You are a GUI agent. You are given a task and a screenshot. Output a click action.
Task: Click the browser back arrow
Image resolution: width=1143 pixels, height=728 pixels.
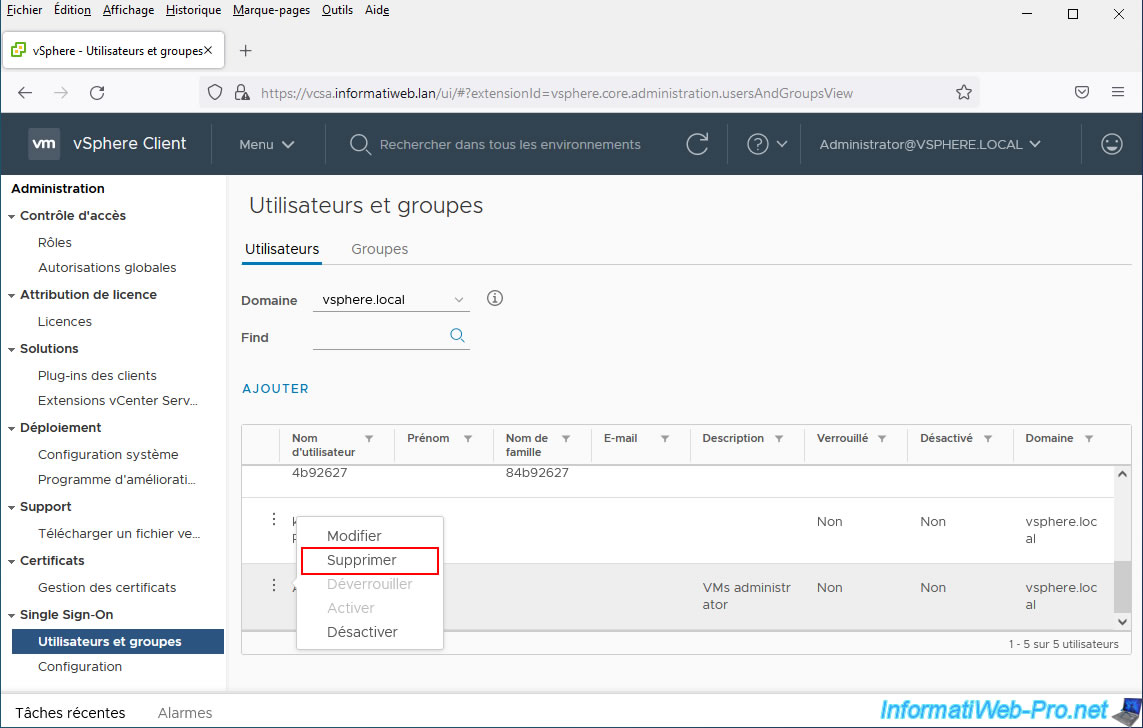[26, 93]
